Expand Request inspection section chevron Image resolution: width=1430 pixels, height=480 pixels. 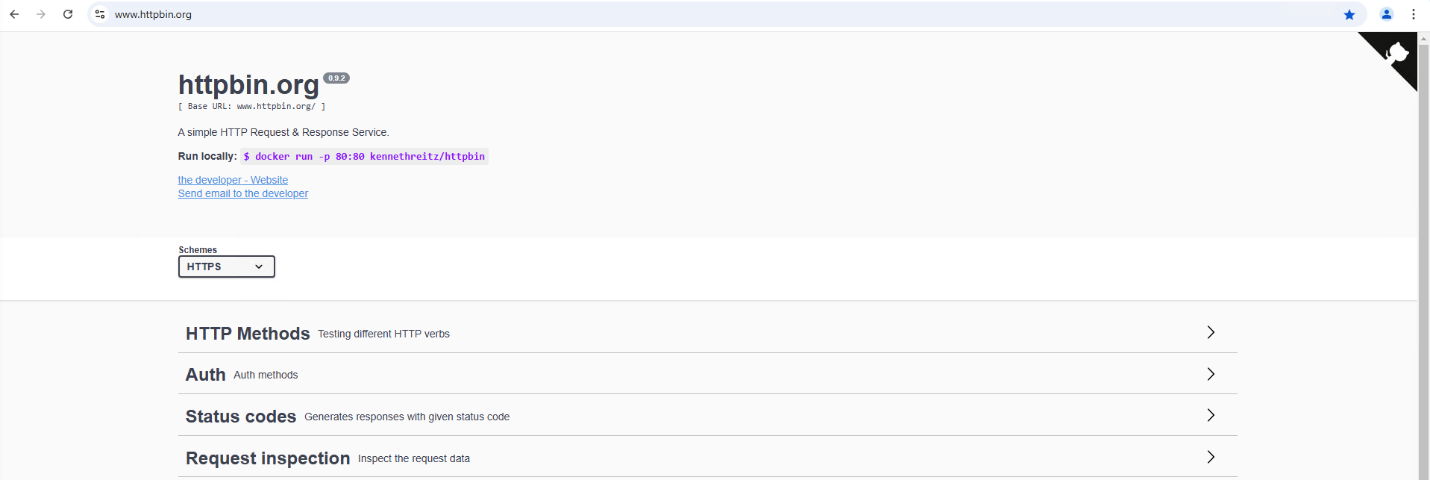click(x=1210, y=457)
